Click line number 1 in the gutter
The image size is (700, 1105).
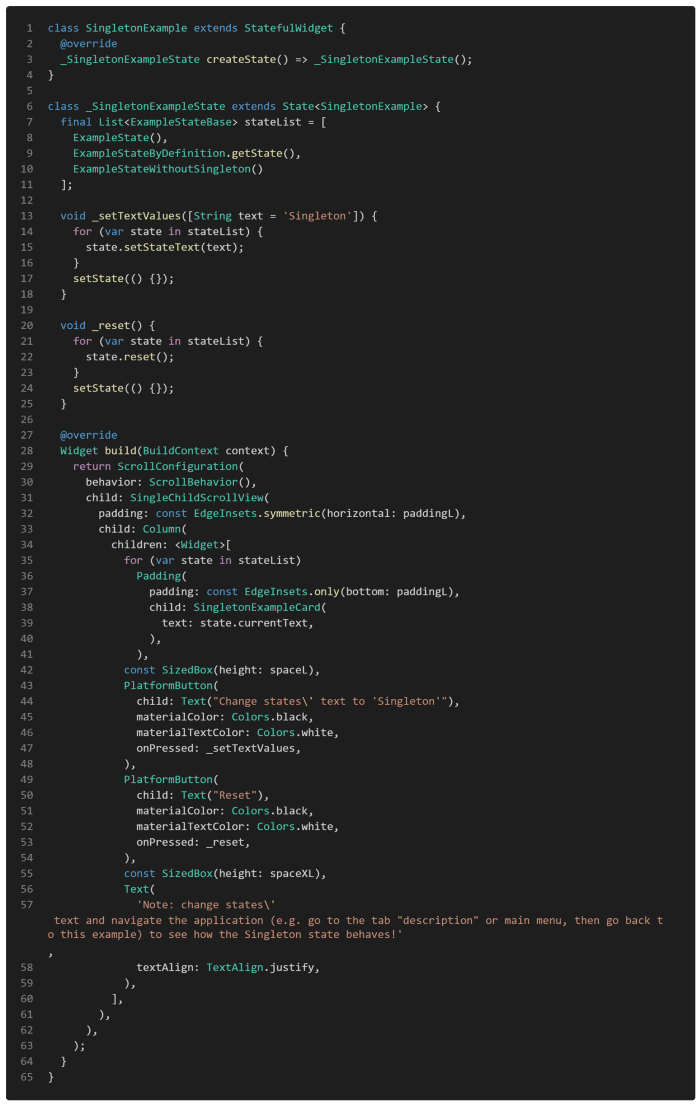click(30, 28)
